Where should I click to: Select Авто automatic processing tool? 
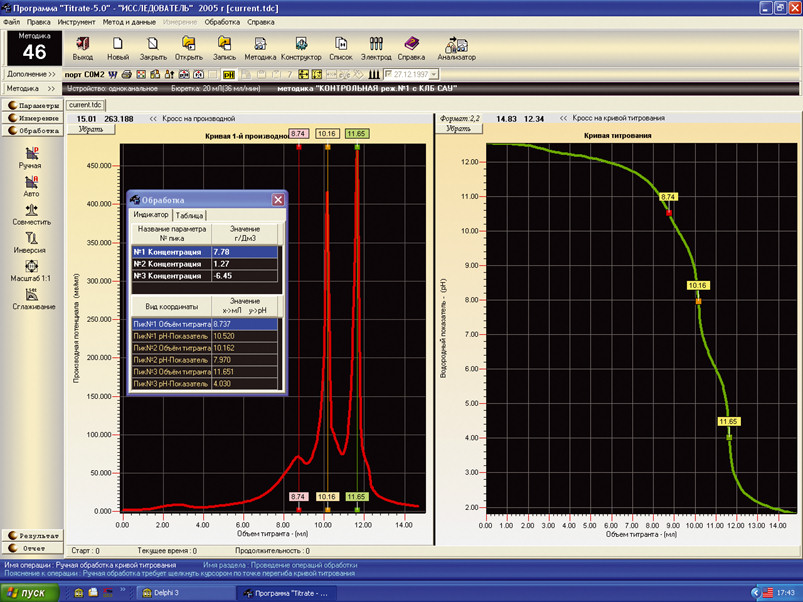coord(30,185)
